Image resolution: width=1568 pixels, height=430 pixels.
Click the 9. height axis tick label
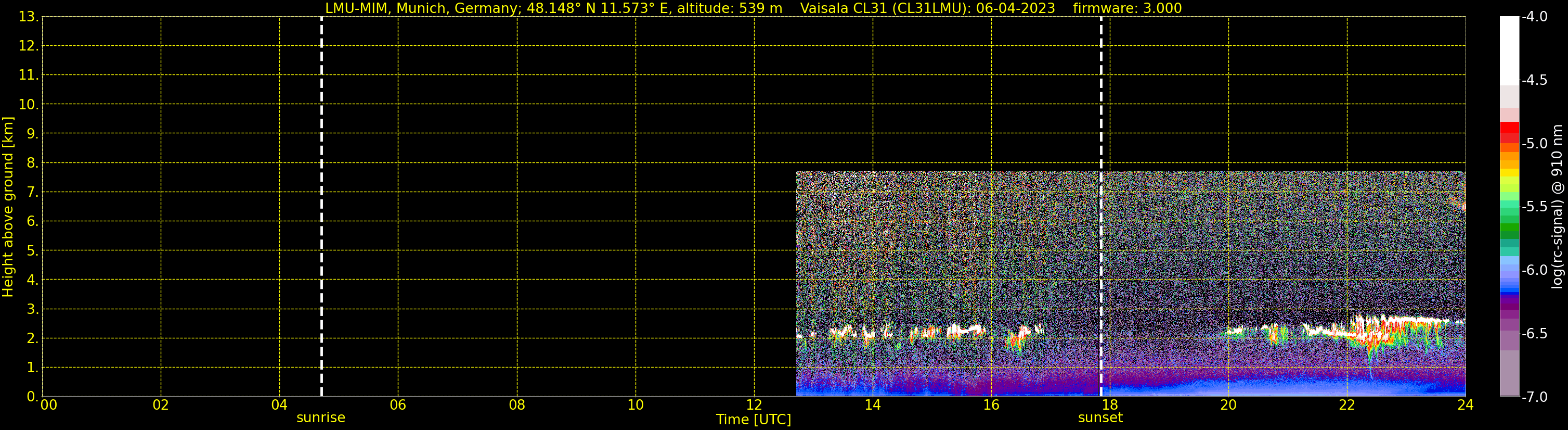[32, 133]
